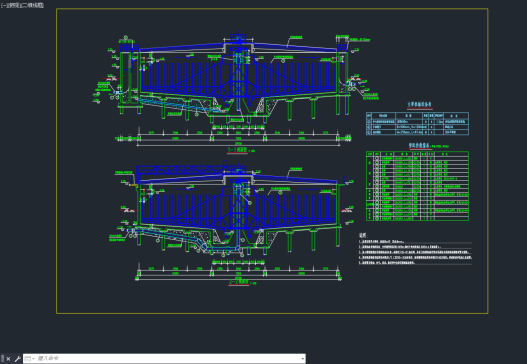This screenshot has height=364, width=527.
Task: Select the notes heading text block
Action: click(363, 235)
